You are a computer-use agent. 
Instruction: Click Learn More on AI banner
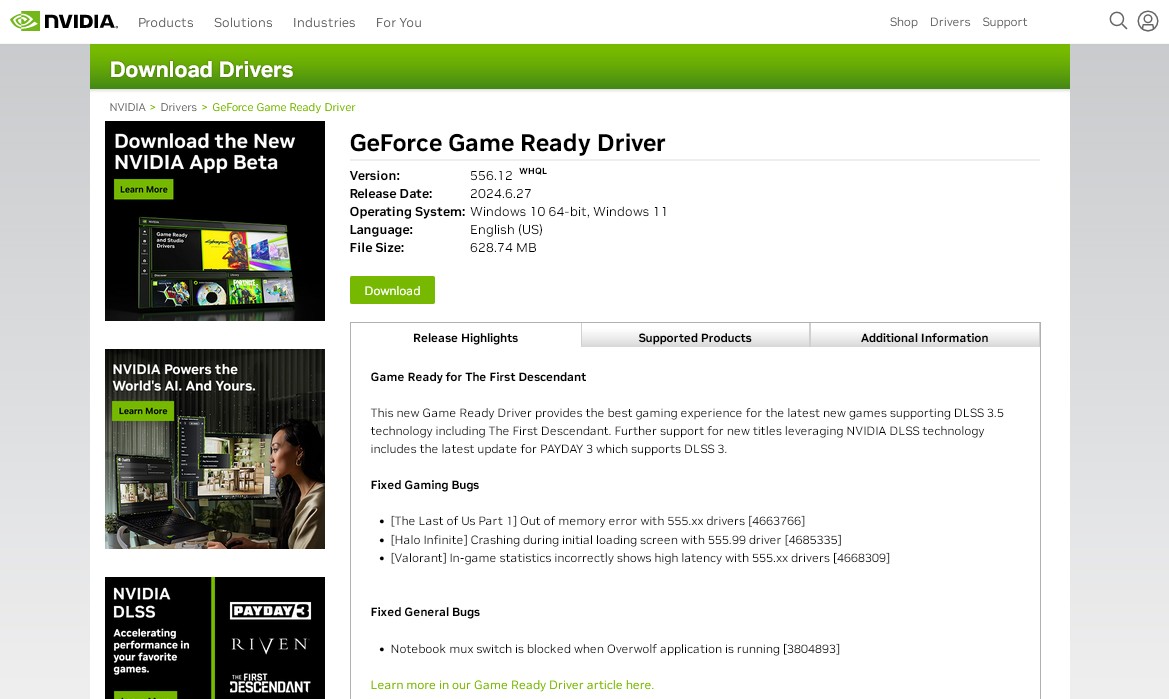142,411
